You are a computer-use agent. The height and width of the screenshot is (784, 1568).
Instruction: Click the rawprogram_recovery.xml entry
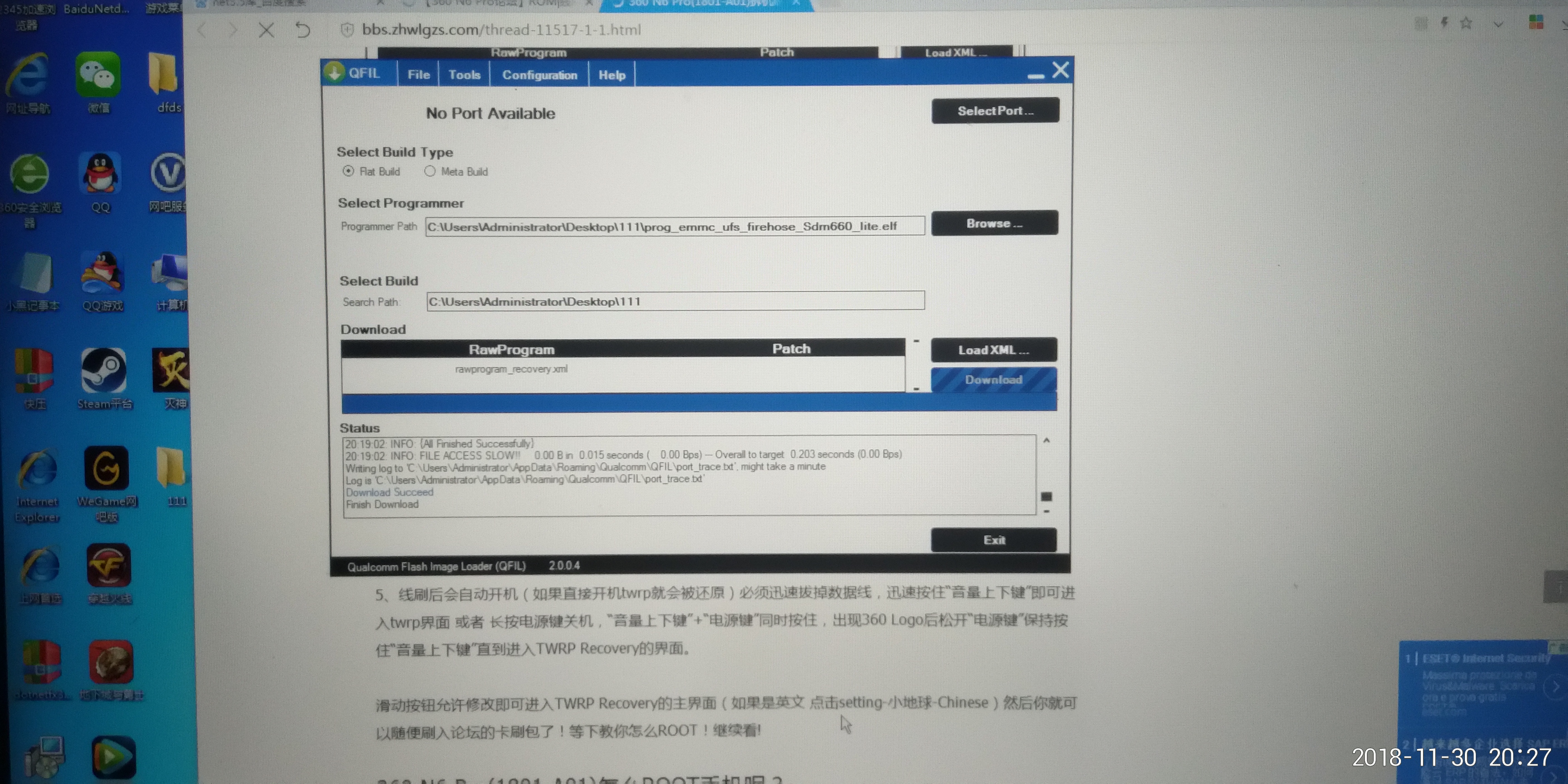[511, 369]
